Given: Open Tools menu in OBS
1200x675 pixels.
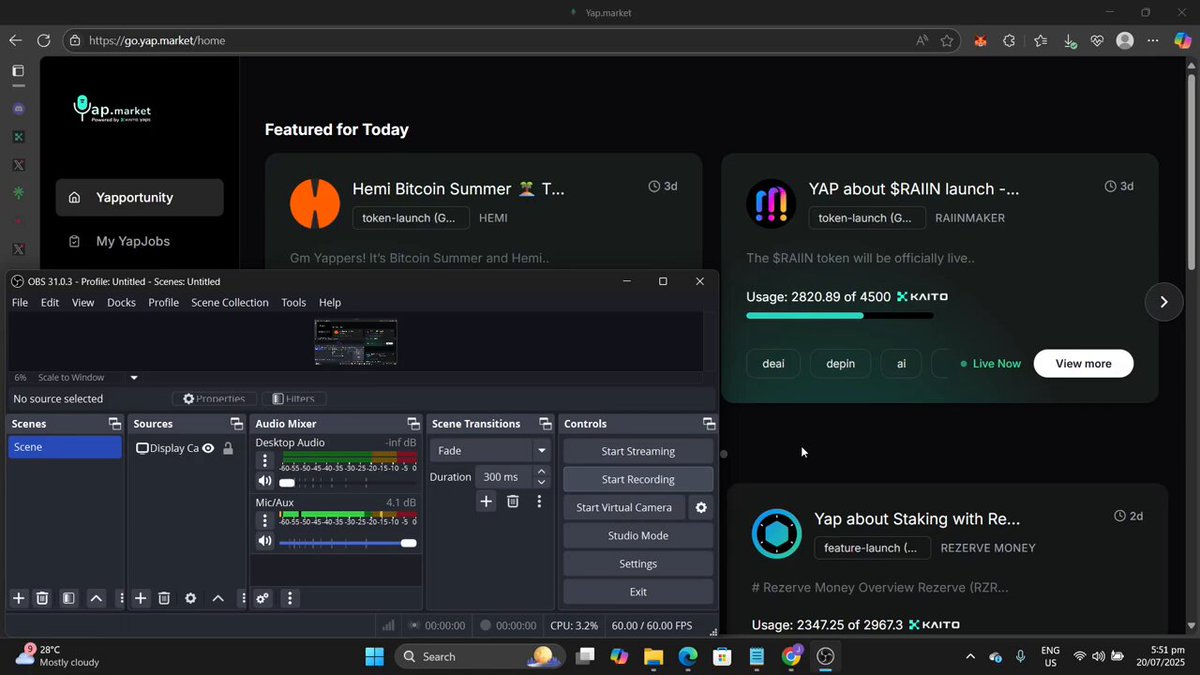Looking at the screenshot, I should point(294,302).
